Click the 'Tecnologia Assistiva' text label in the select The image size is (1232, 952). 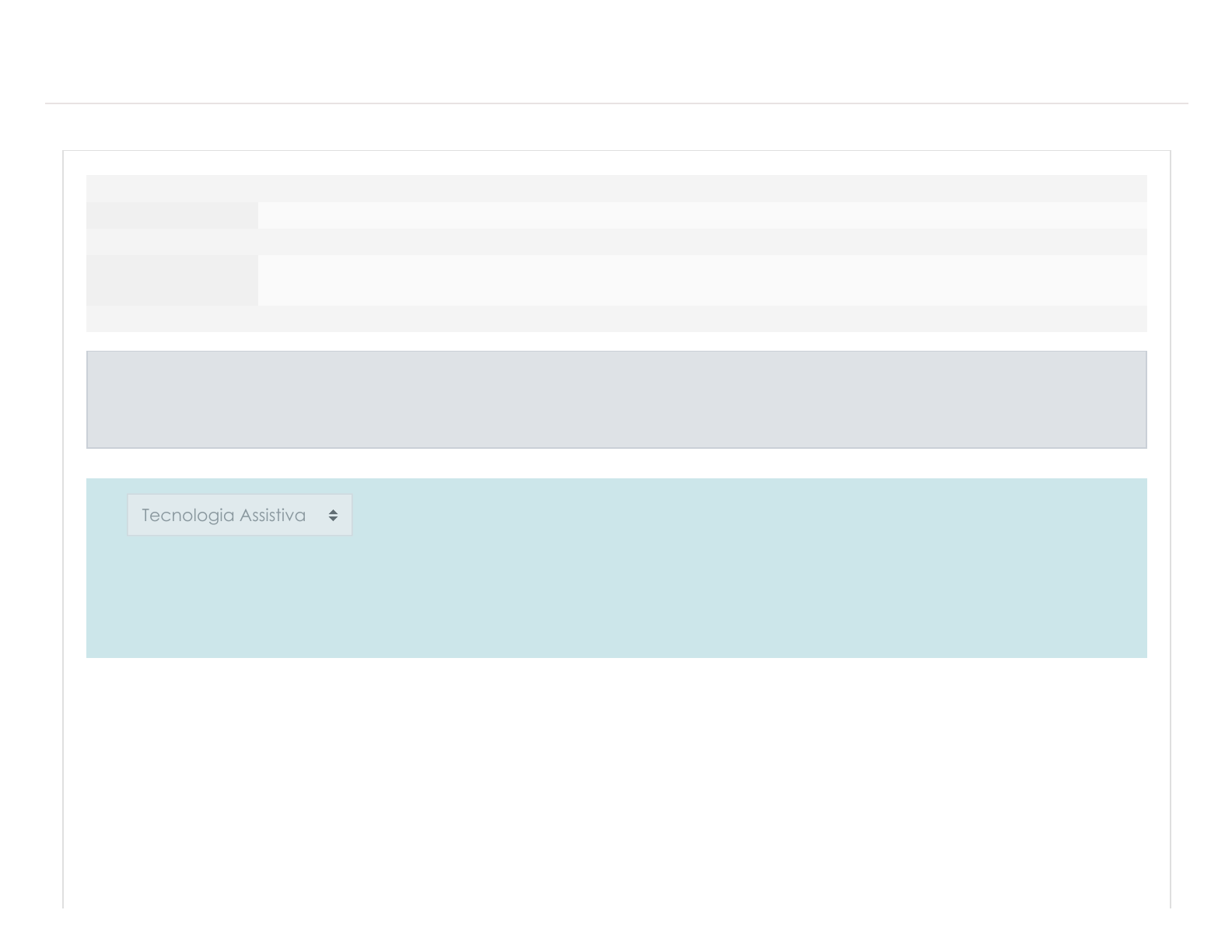point(223,516)
